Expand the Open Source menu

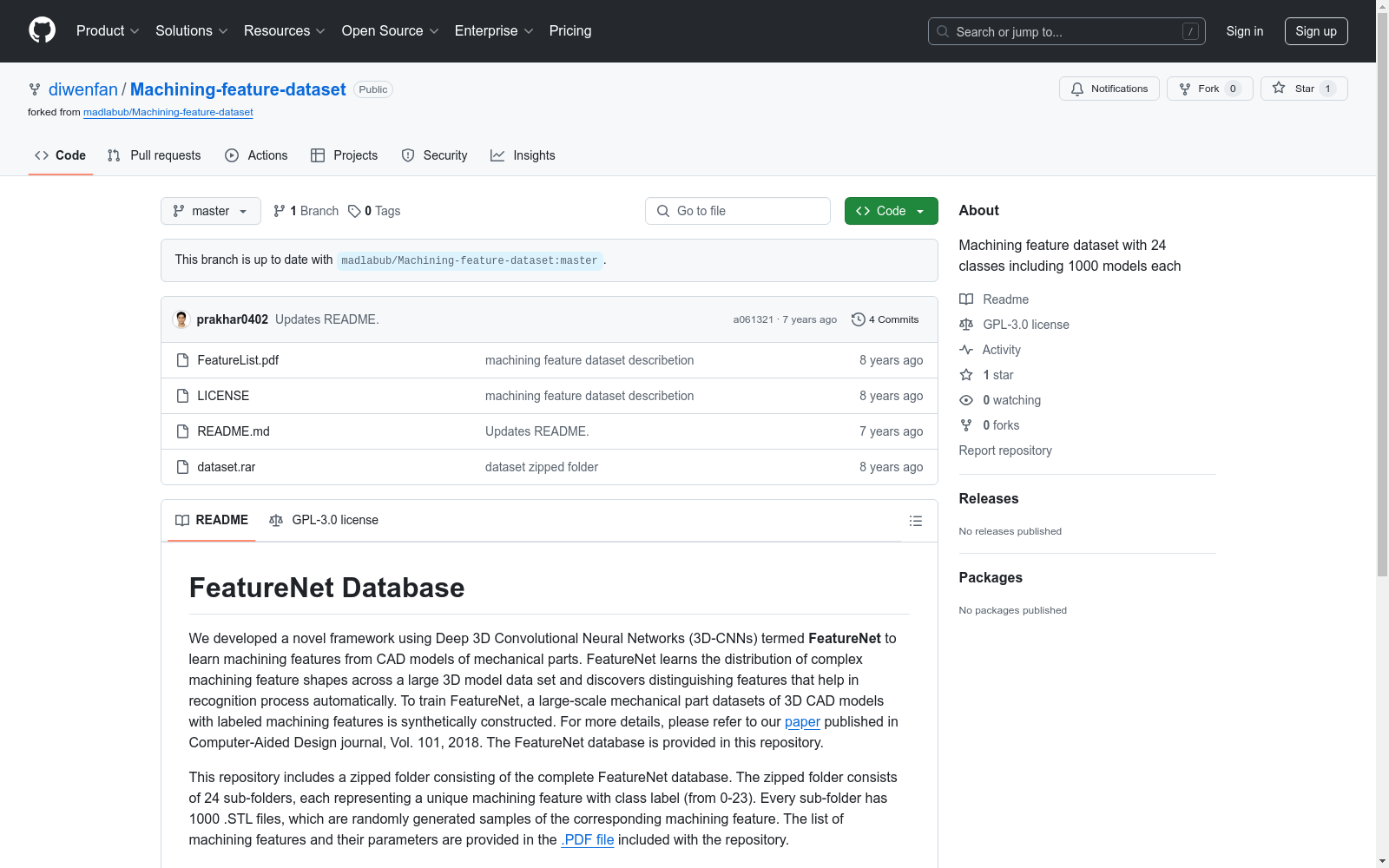(x=391, y=30)
